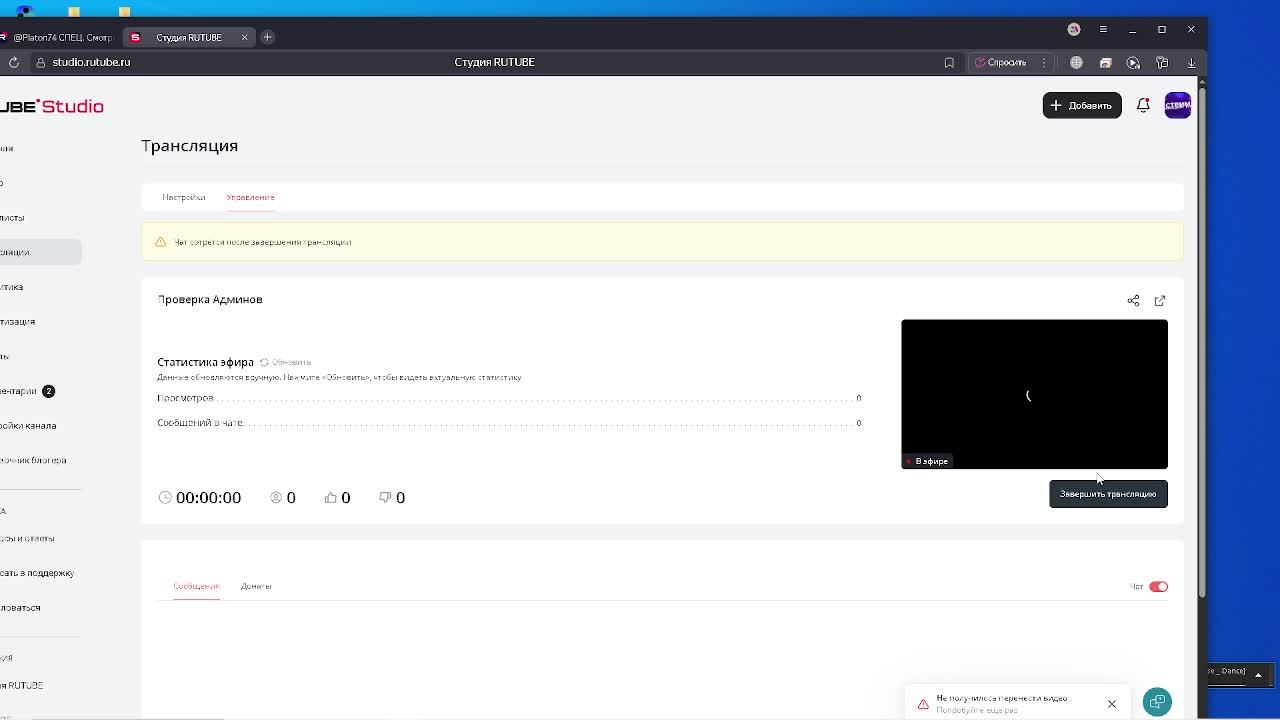The image size is (1280, 720).
Task: Open a new browser tab
Action: tap(267, 37)
